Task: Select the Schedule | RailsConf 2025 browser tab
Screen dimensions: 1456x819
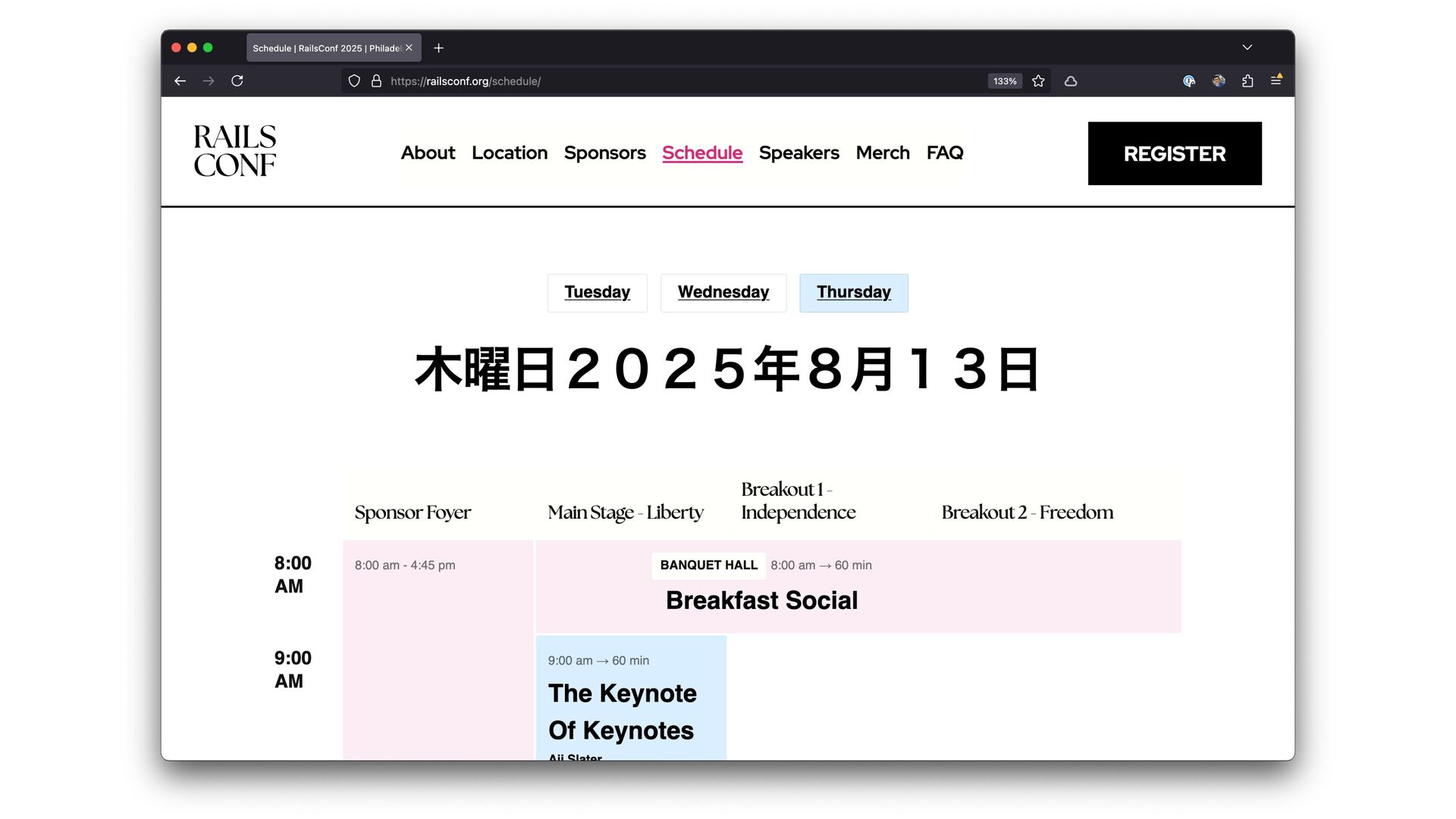Action: [334, 48]
